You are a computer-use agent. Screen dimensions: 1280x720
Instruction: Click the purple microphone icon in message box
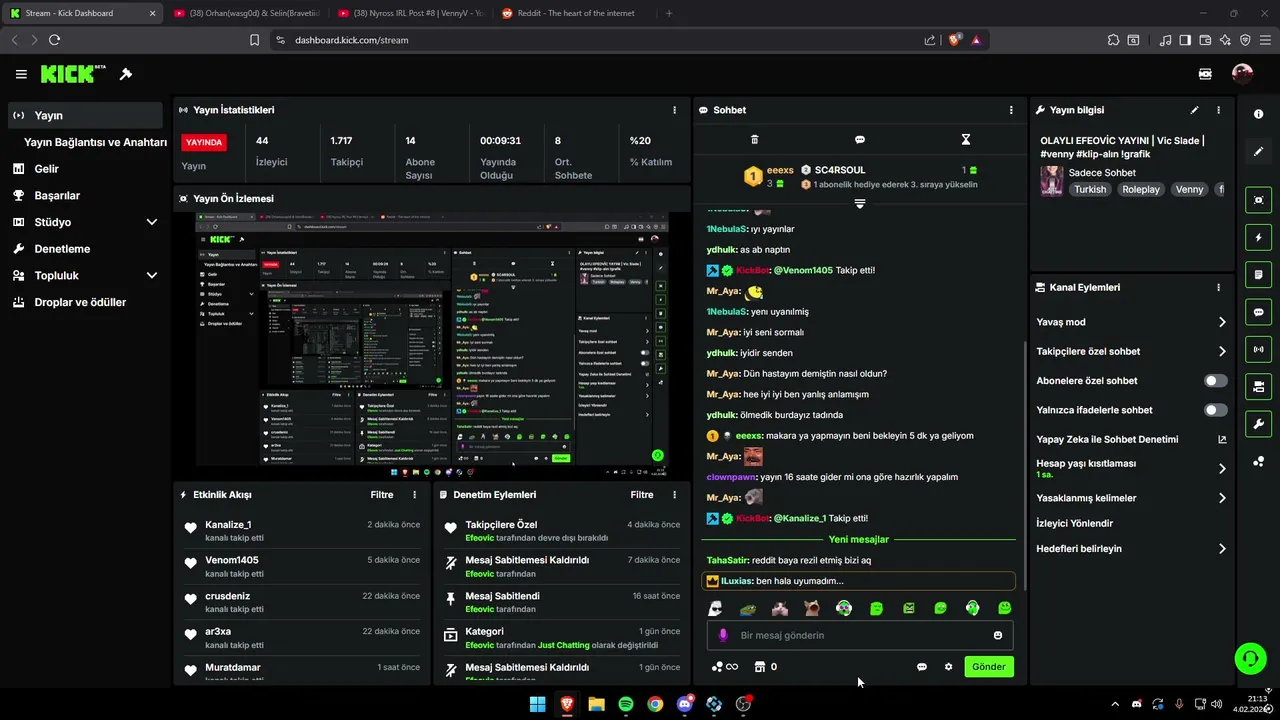point(723,635)
